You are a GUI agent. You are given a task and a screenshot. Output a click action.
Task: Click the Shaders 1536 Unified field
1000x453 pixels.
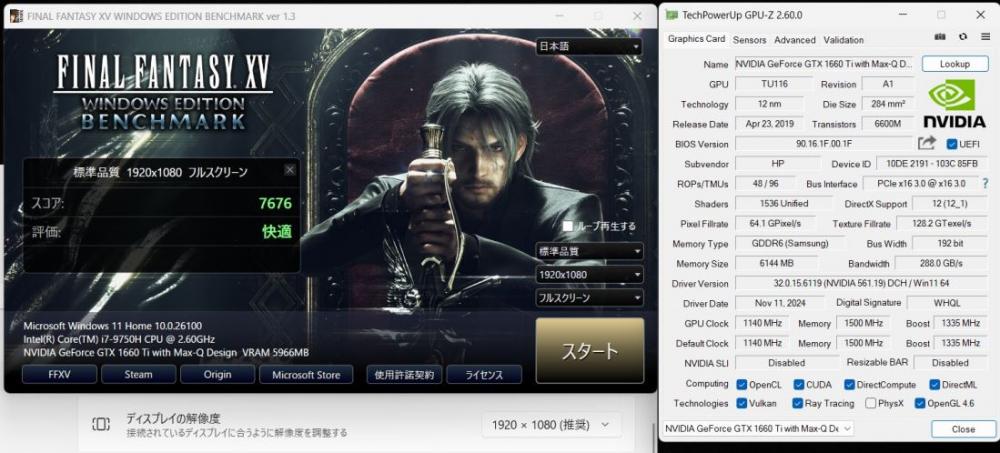pyautogui.click(x=784, y=204)
